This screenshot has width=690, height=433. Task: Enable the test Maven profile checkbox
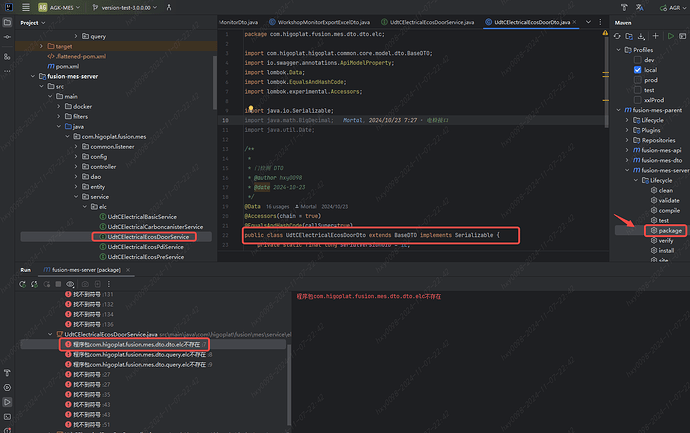point(638,90)
